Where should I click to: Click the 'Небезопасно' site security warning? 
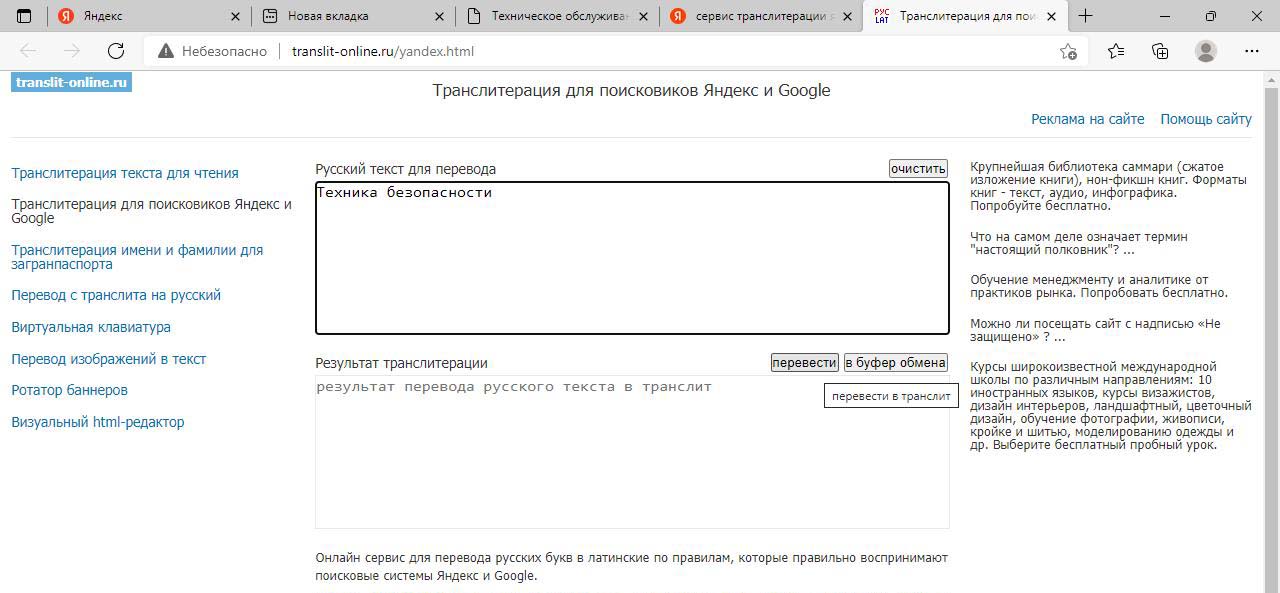[x=212, y=51]
